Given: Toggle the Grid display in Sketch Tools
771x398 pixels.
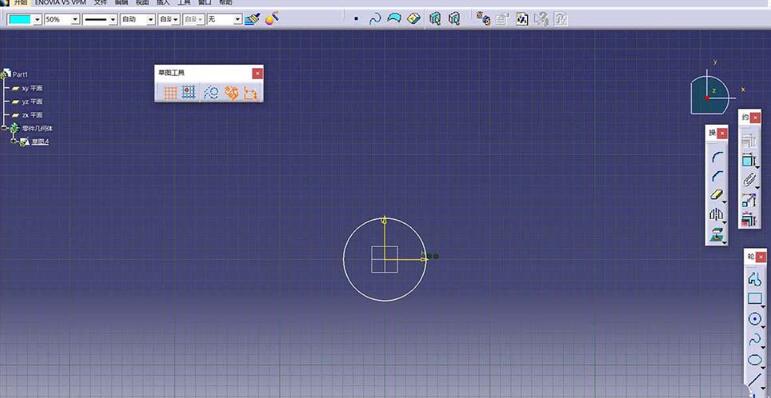Looking at the screenshot, I should [x=171, y=92].
